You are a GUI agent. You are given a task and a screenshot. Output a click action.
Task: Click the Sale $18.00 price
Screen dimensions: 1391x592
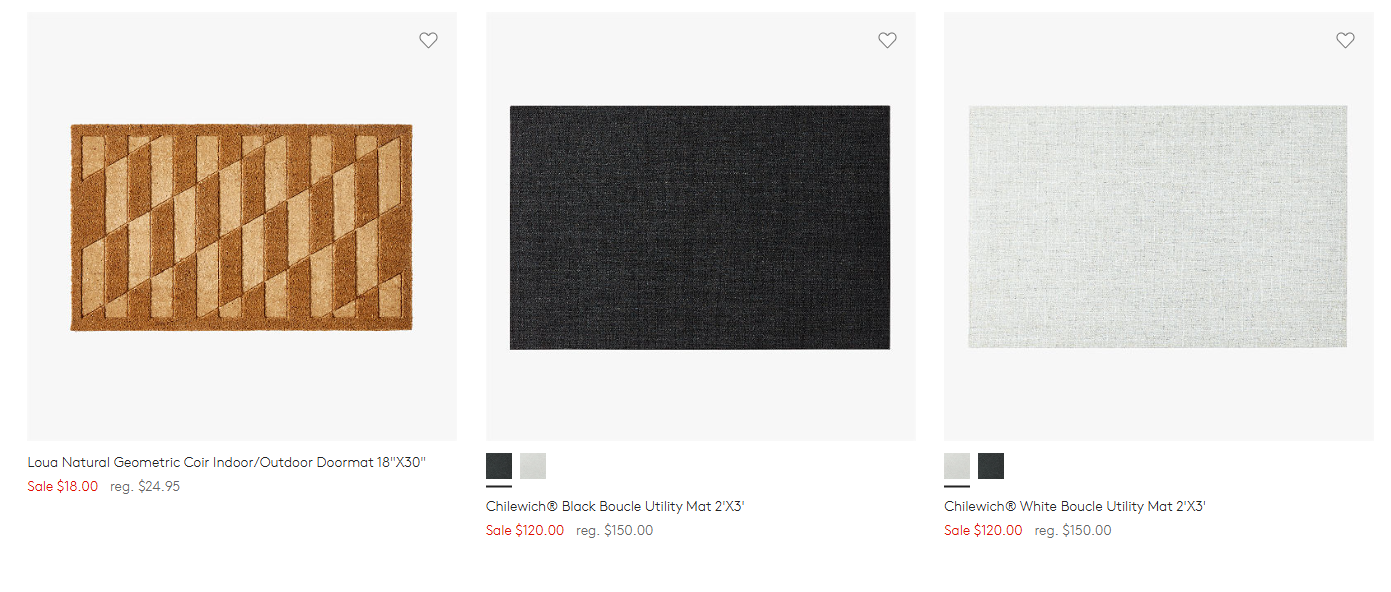pyautogui.click(x=63, y=486)
